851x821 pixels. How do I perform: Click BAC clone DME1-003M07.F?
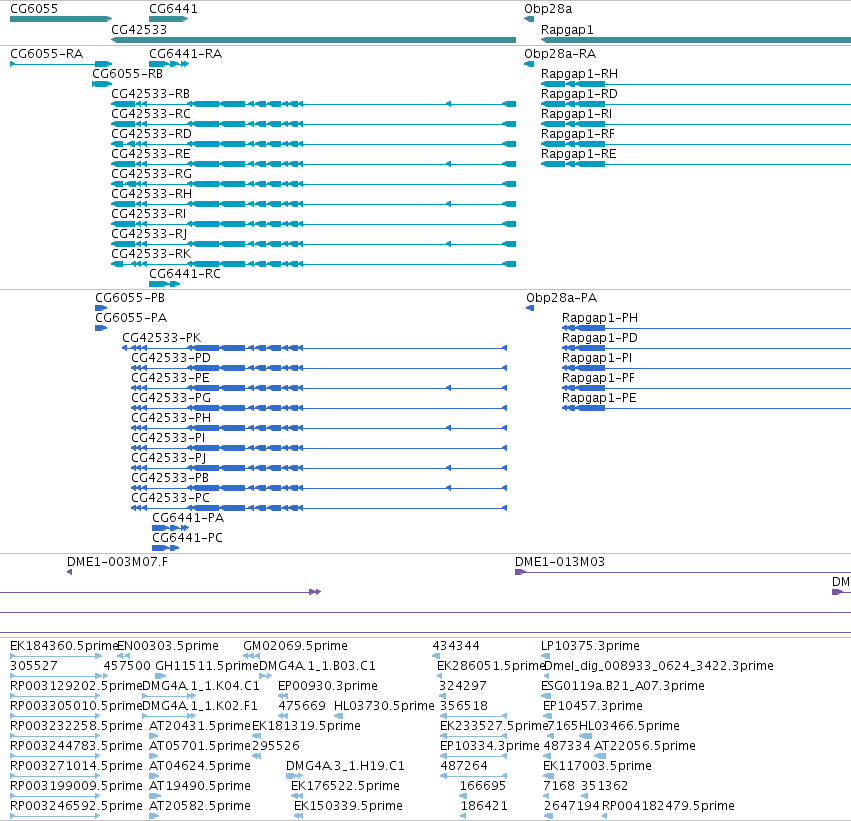117,562
